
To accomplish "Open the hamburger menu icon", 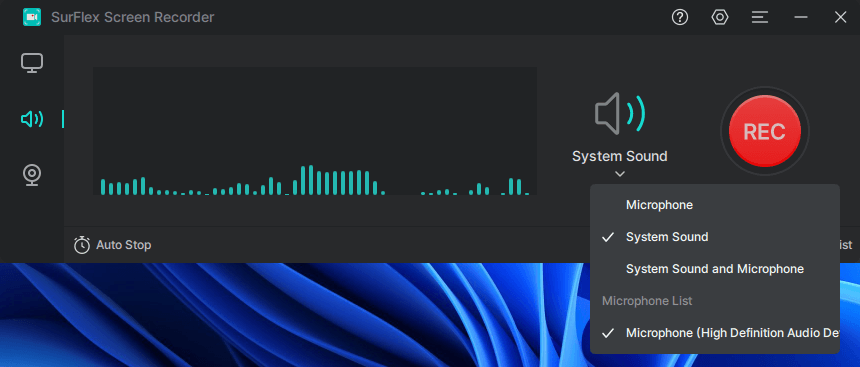I will [x=760, y=18].
